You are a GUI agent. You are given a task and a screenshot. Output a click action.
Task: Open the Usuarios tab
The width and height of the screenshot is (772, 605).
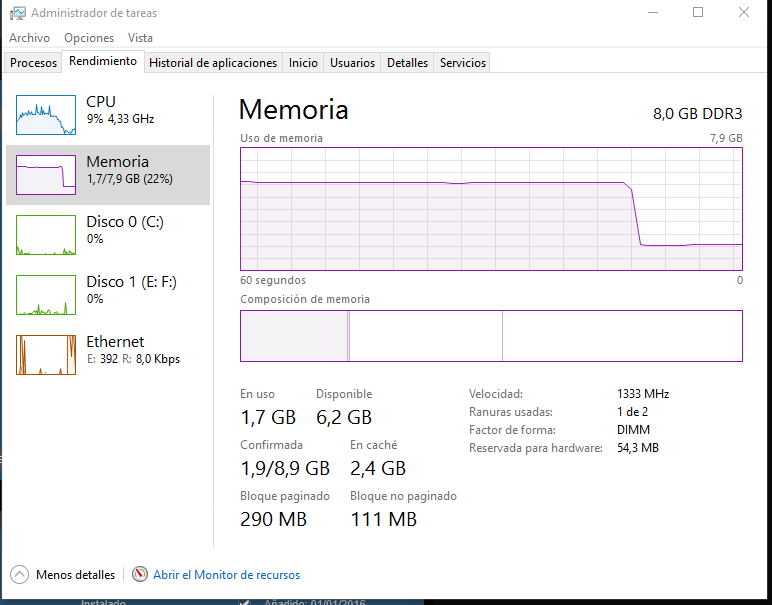(353, 63)
